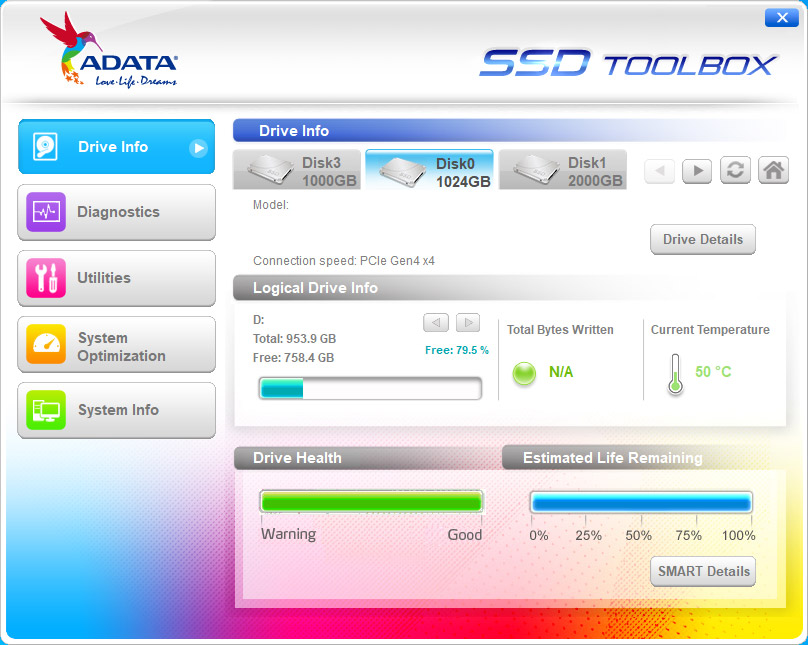Click the Drive Info disk icon
808x645 pixels.
tap(45, 147)
